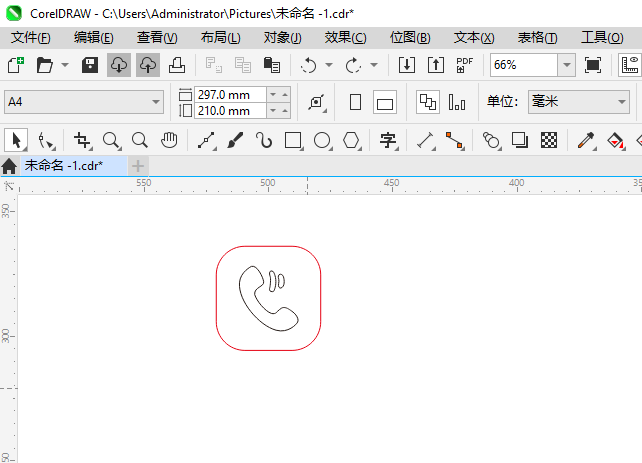Open the 文件(F) menu
The image size is (642, 463).
(x=31, y=38)
